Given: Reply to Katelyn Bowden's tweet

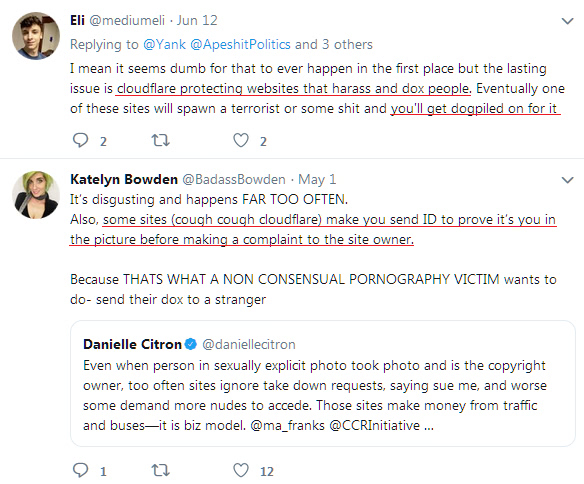Looking at the screenshot, I should pos(80,470).
